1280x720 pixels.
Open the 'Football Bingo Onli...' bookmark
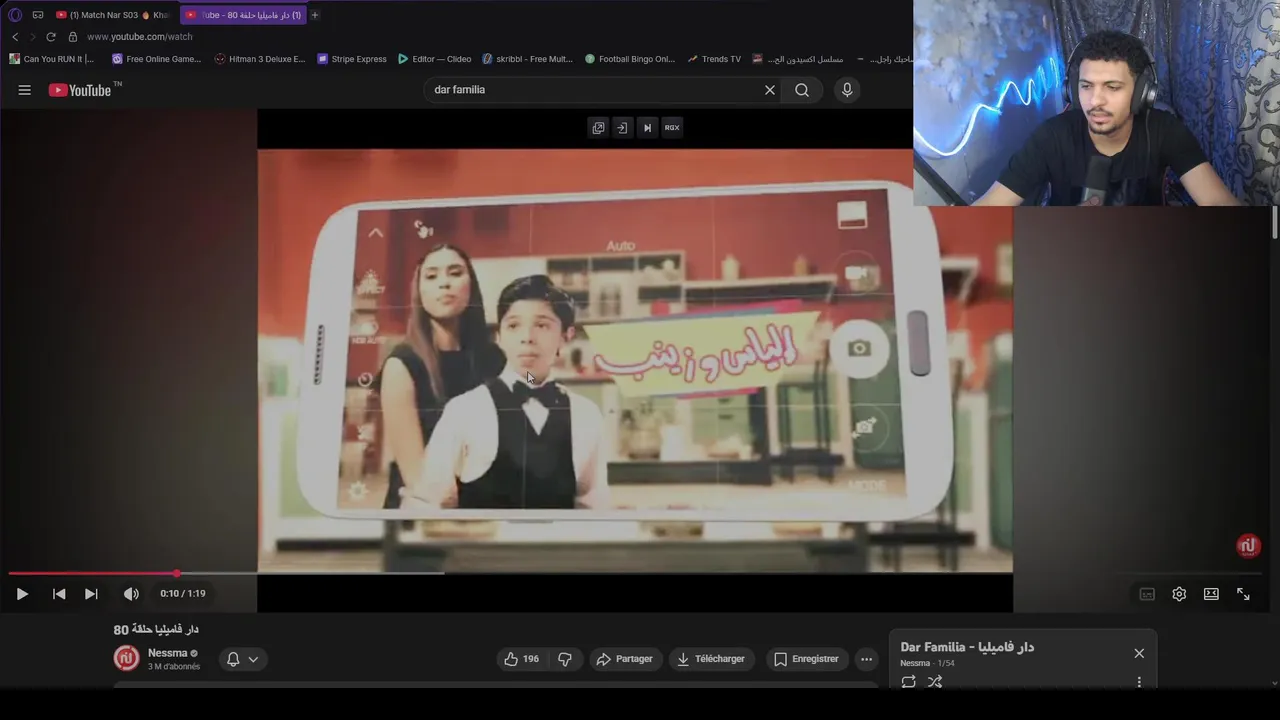pyautogui.click(x=630, y=59)
